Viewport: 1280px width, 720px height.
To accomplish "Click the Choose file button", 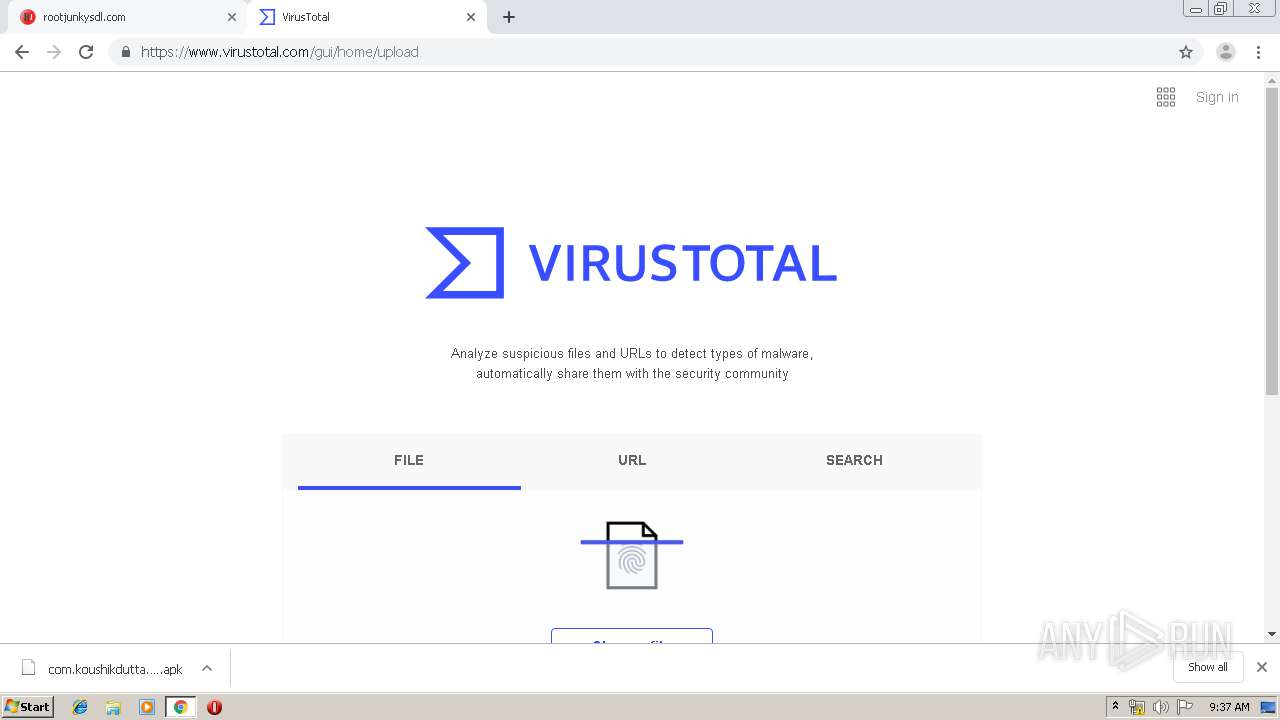I will click(x=632, y=636).
